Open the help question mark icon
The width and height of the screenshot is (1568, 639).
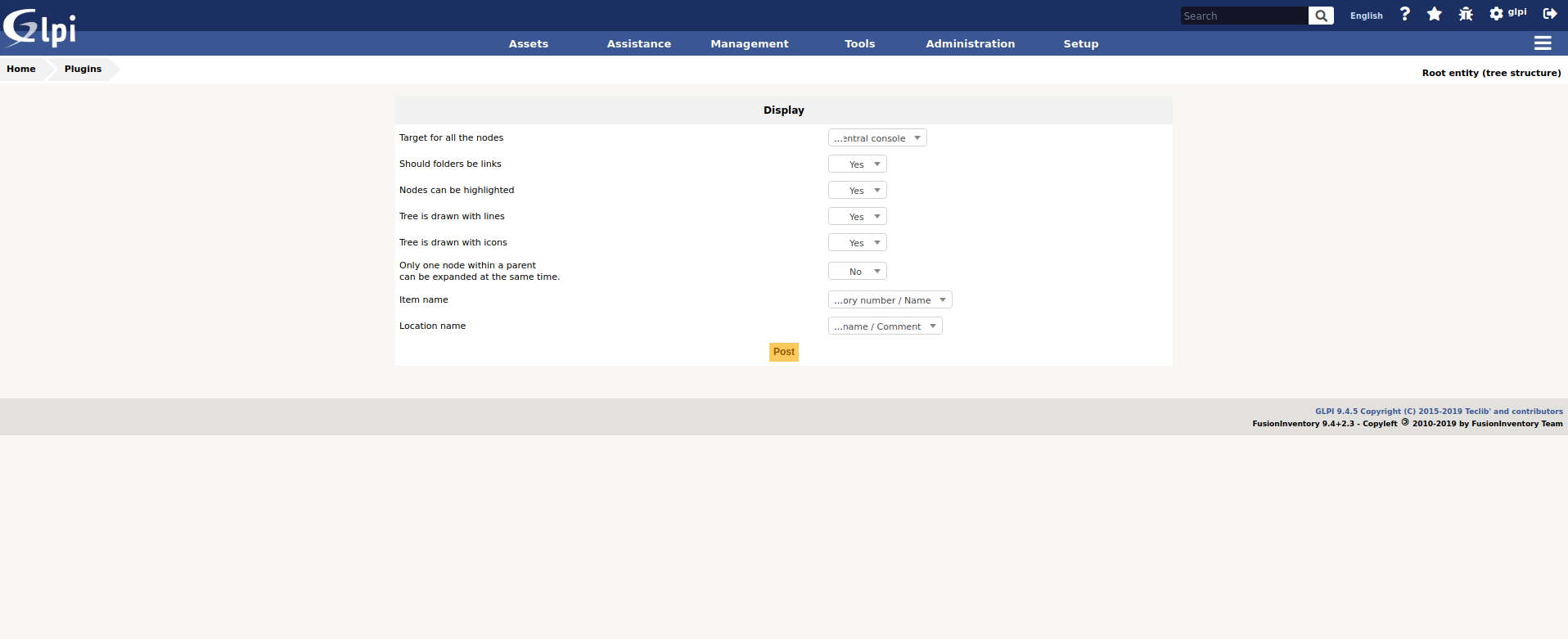[1405, 14]
